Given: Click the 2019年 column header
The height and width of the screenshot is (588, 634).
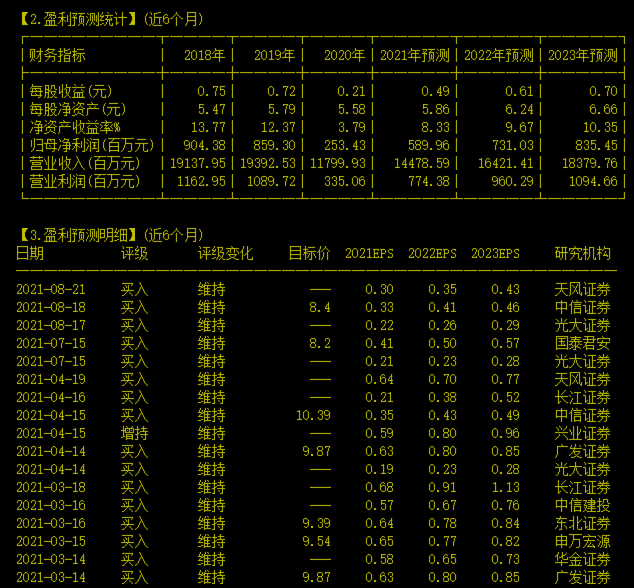Looking at the screenshot, I should (x=275, y=55).
